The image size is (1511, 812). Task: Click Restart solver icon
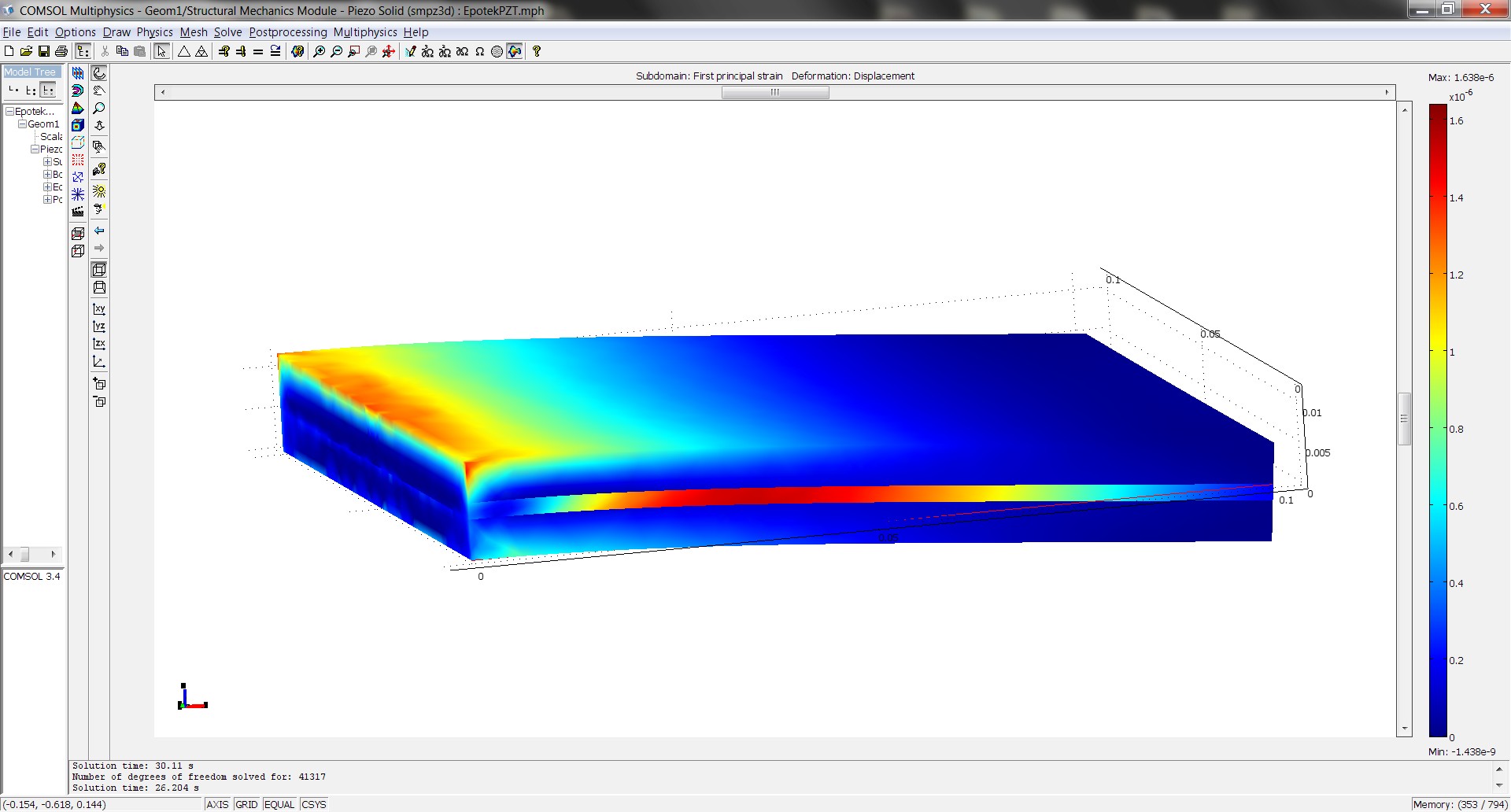(x=275, y=51)
